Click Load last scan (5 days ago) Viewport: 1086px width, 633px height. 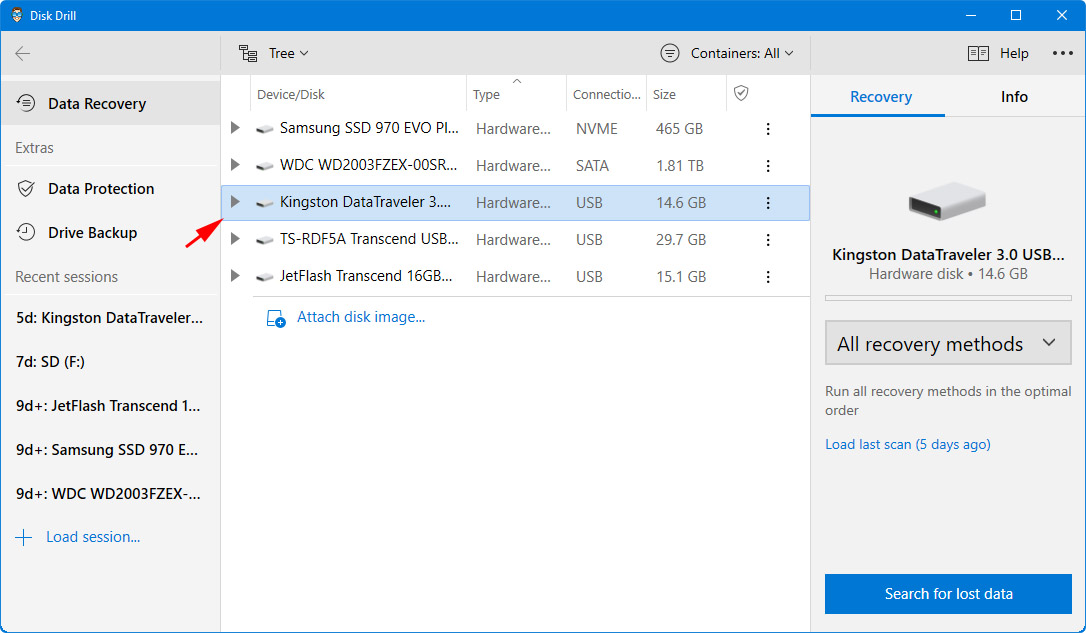pyautogui.click(x=907, y=444)
